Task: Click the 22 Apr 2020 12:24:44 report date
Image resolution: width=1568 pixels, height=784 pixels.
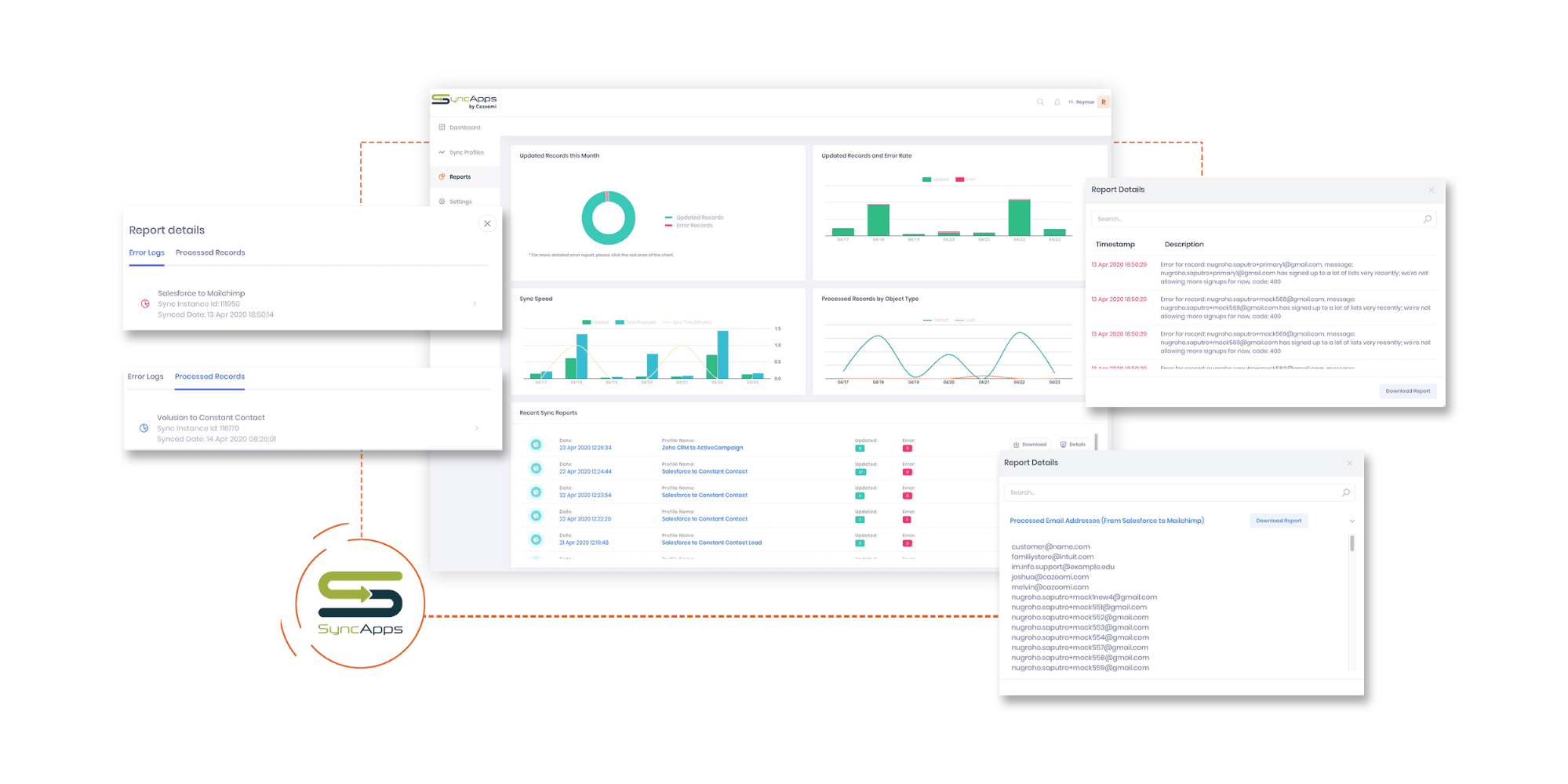Action: point(585,471)
